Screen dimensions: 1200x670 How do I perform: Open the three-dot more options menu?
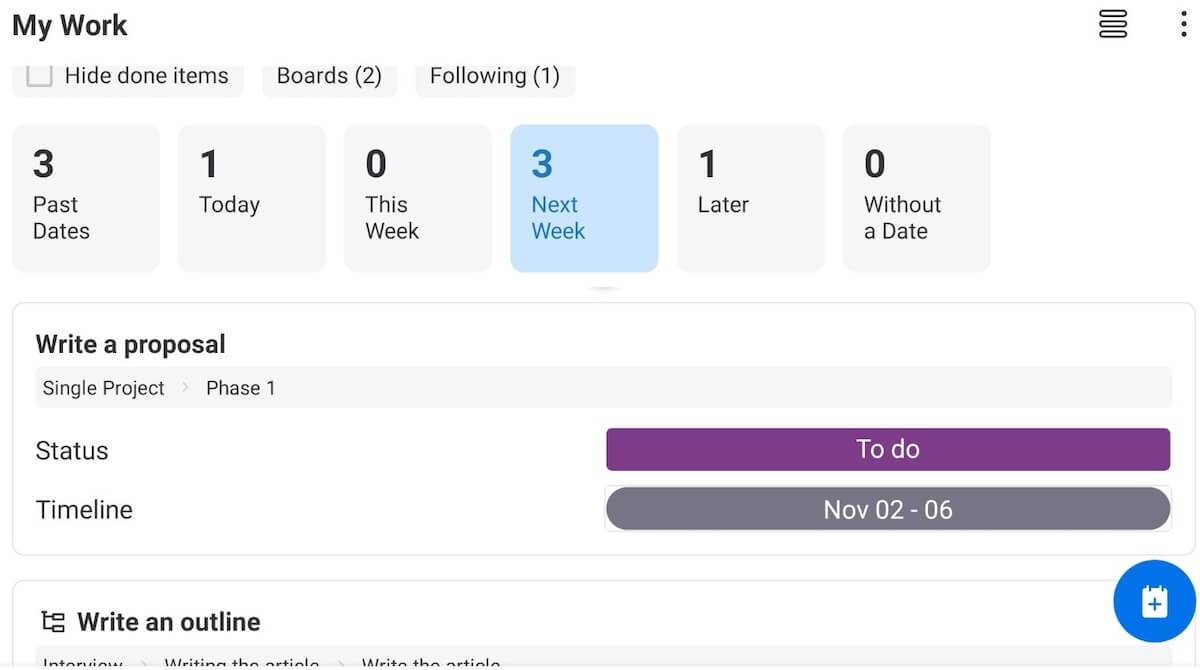(x=1183, y=24)
